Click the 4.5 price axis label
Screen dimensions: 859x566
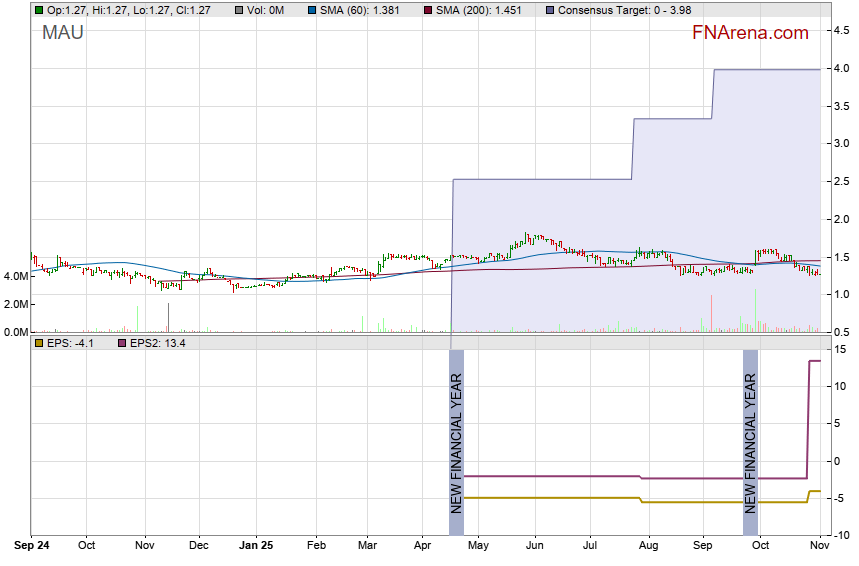click(x=842, y=31)
